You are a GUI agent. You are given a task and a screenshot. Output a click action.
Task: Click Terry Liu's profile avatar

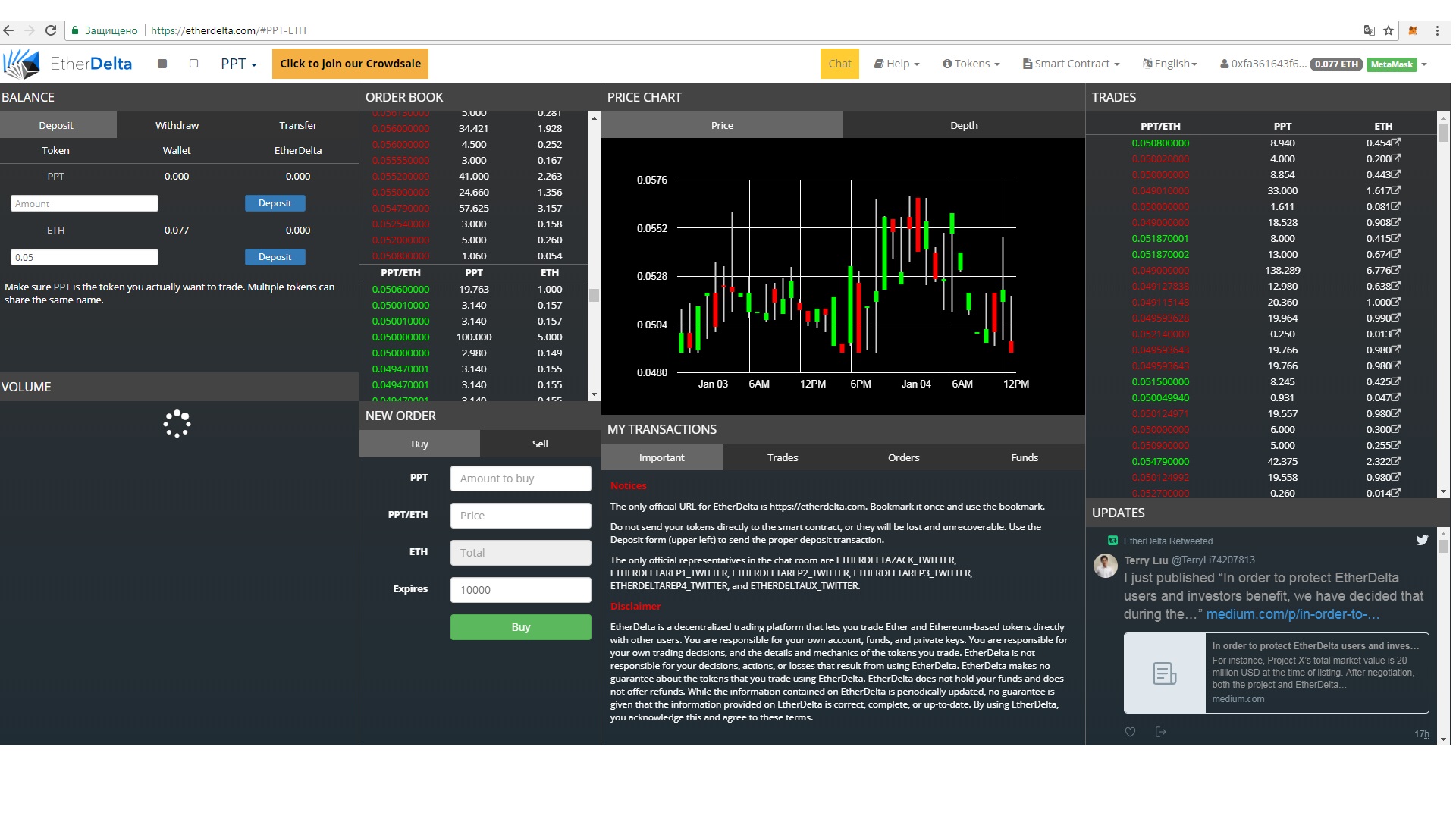(1105, 566)
